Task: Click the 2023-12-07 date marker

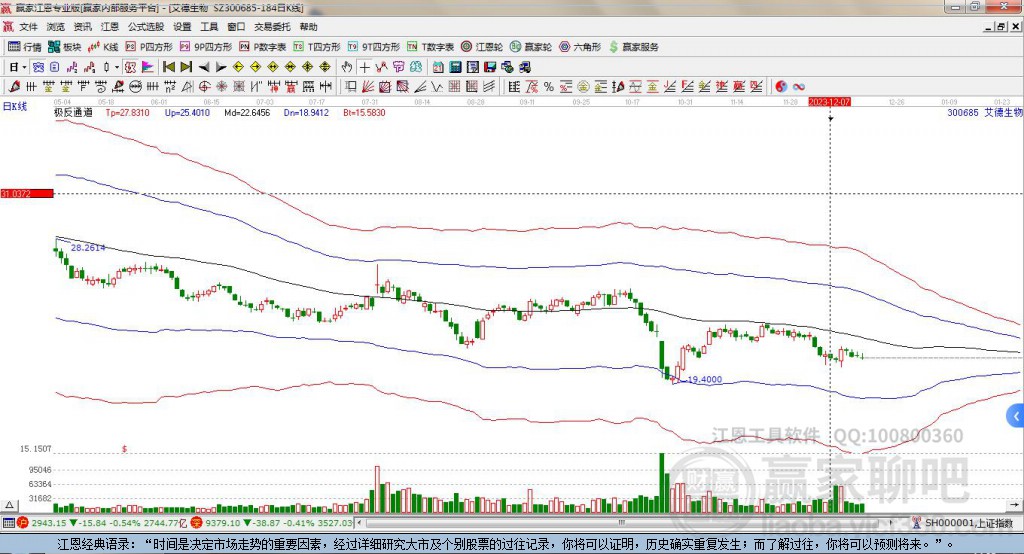Action: (x=829, y=103)
